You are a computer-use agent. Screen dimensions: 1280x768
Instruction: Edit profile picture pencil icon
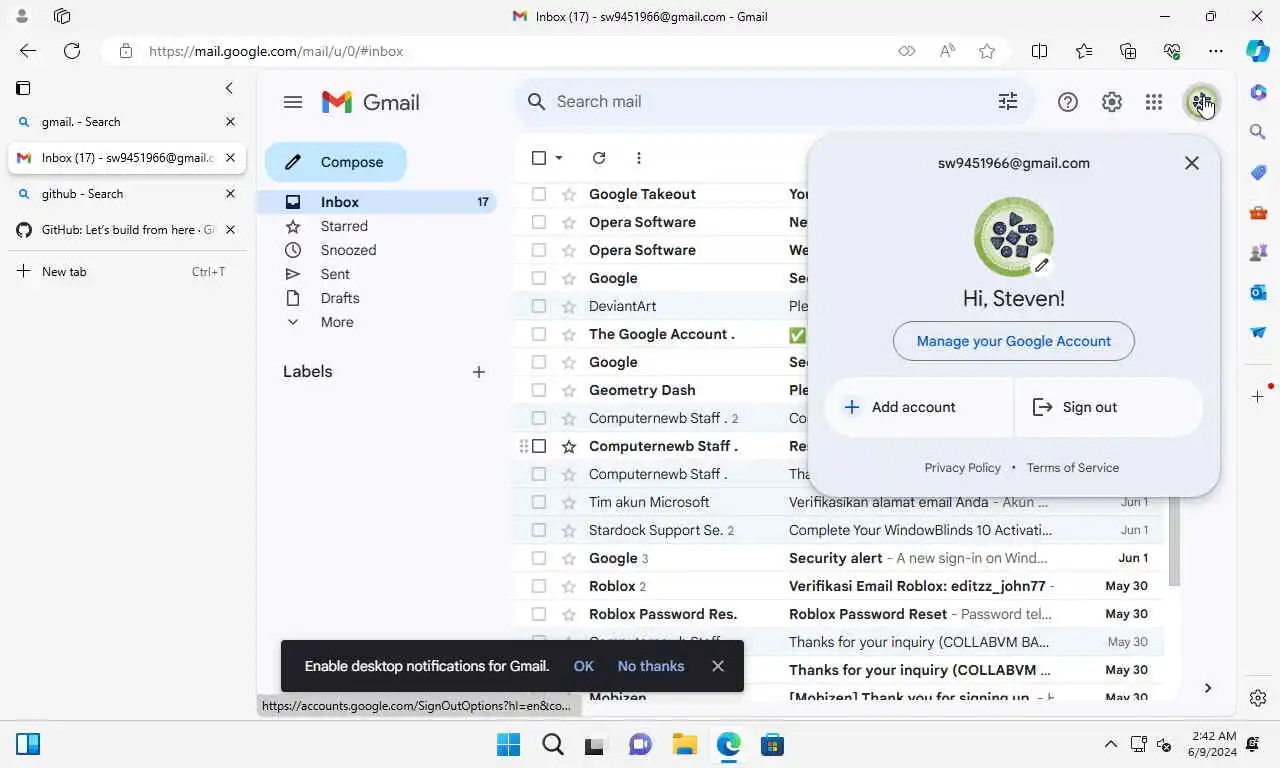click(x=1042, y=265)
